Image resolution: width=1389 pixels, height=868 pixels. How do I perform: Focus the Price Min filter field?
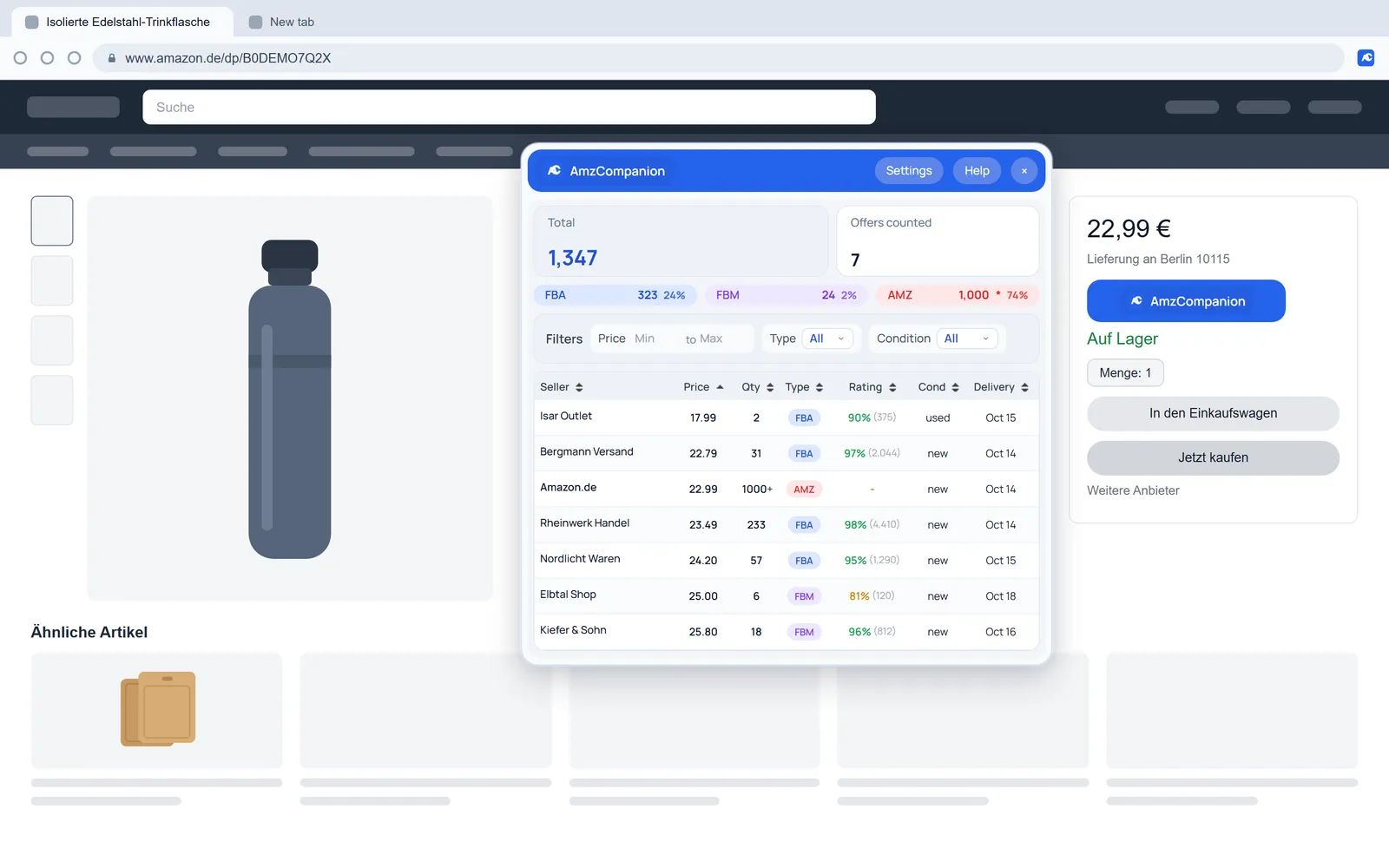click(654, 339)
